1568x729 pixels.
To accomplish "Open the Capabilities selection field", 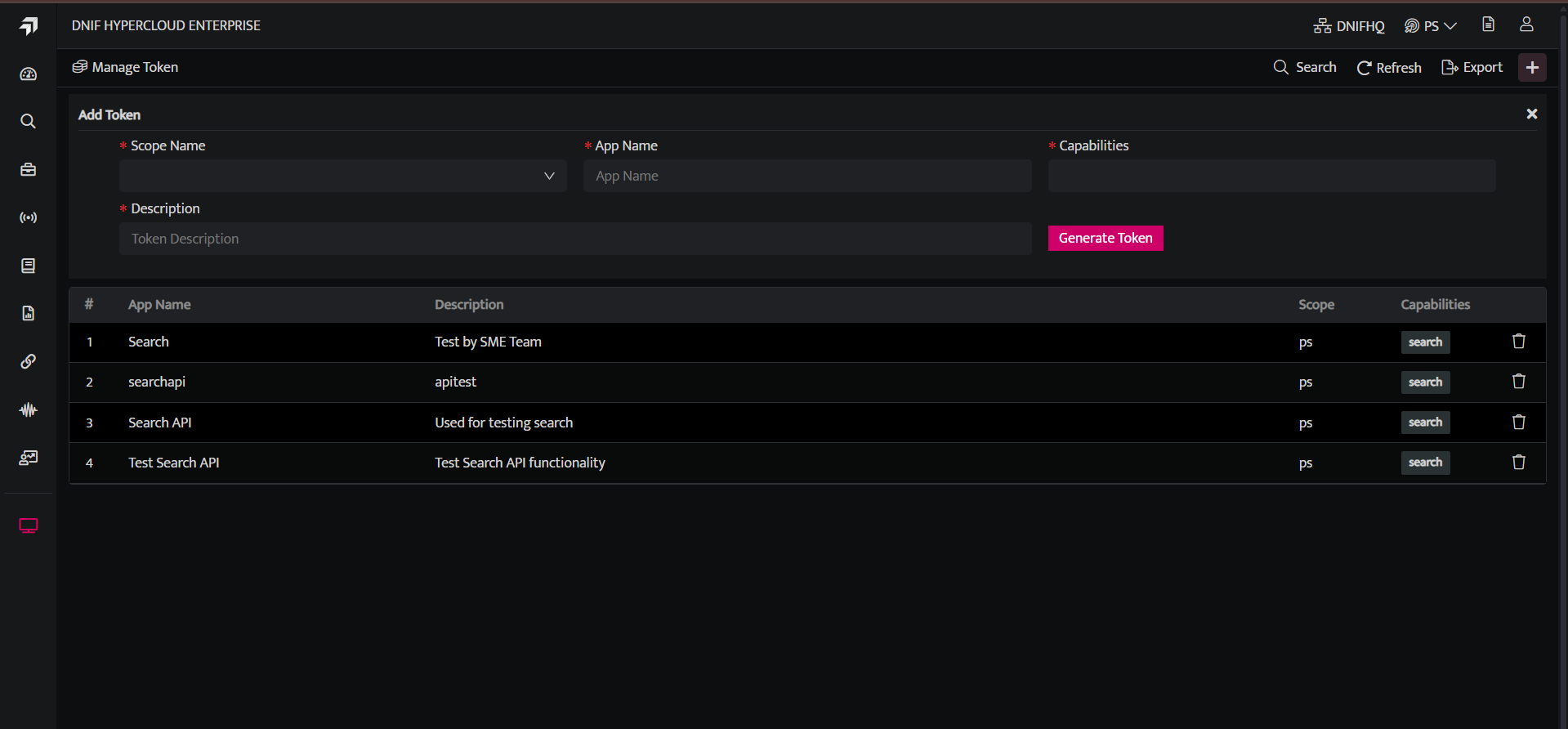I will 1272,176.
